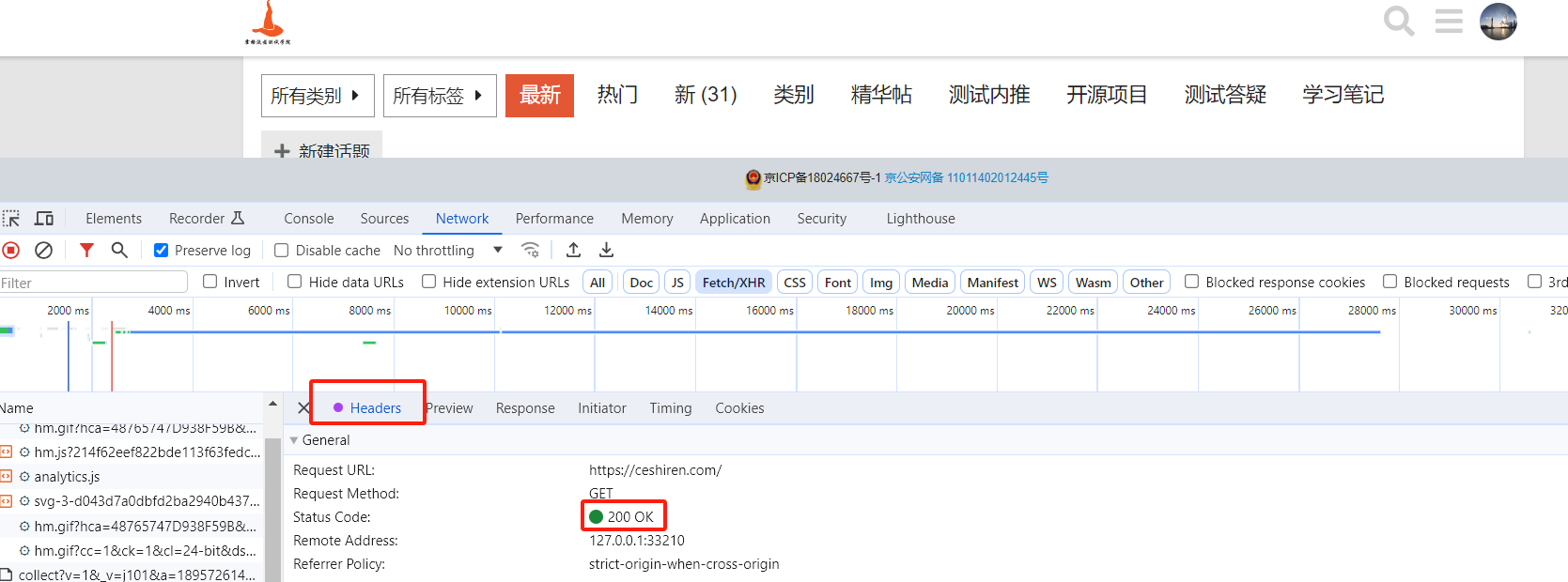Open the Memory tab
The image size is (1568, 582).
pos(647,219)
